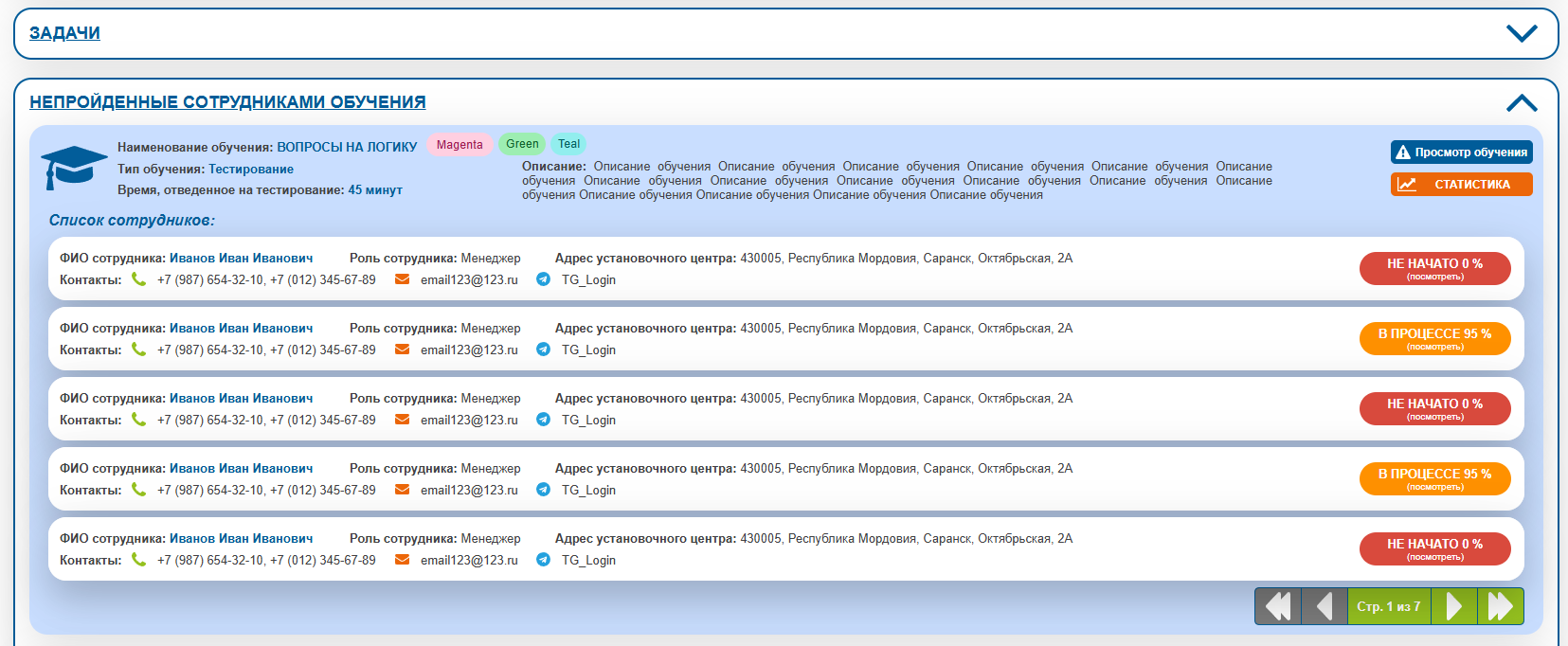Screen dimensions: 1568x646
Task: Click Telegram icon in fifth employee row
Action: [x=543, y=560]
